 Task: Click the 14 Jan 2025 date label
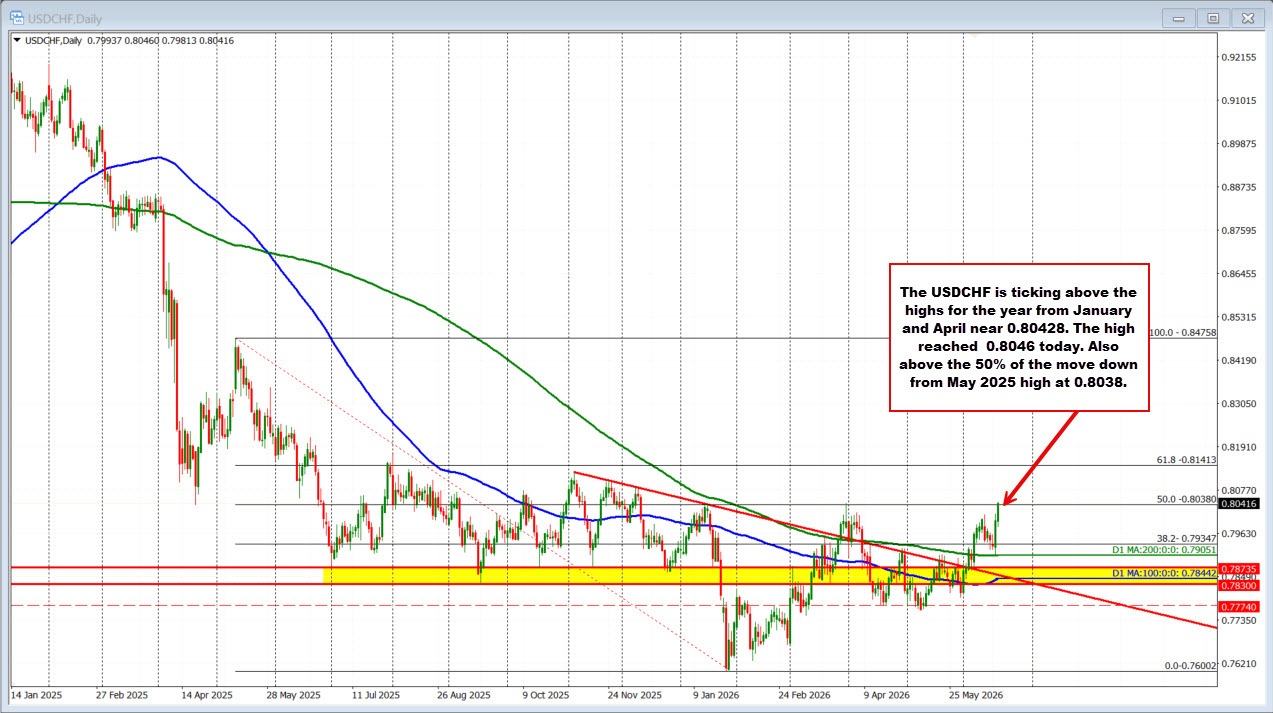36,693
